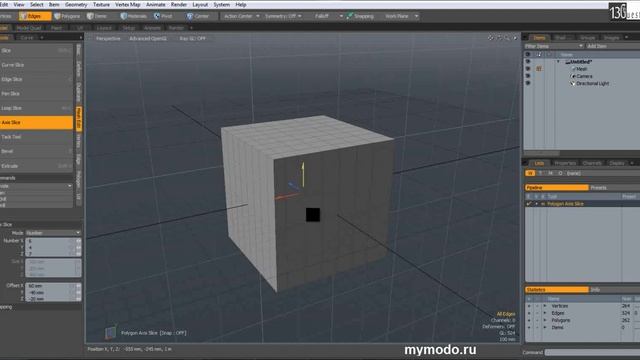The width and height of the screenshot is (640, 360).
Task: Toggle visibility eye of Directional Light
Action: (528, 83)
